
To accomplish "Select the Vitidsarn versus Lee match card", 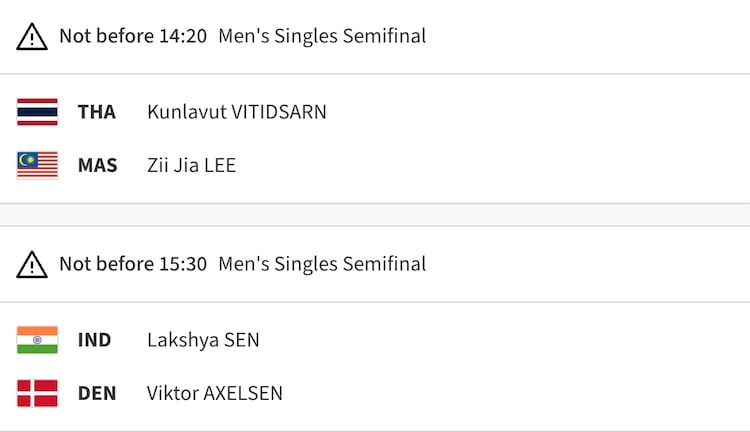I will (x=500, y=138).
